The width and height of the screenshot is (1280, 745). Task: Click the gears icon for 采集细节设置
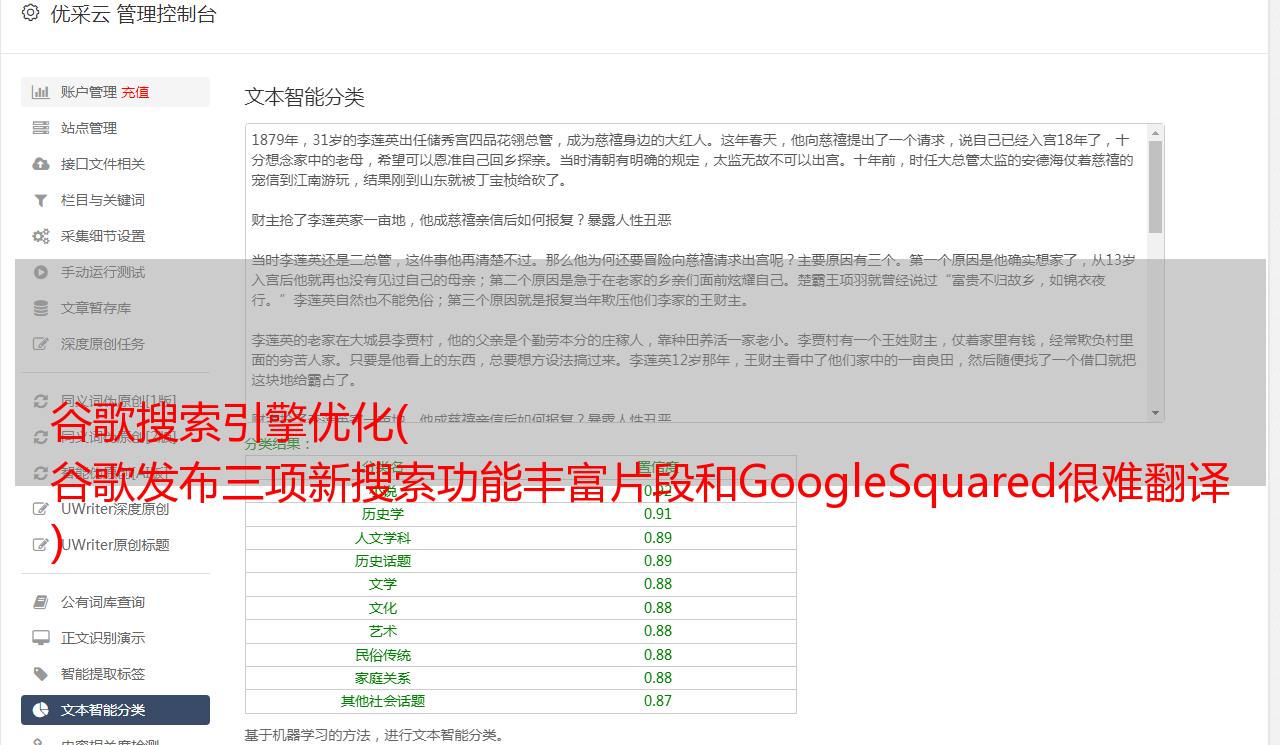tap(41, 236)
